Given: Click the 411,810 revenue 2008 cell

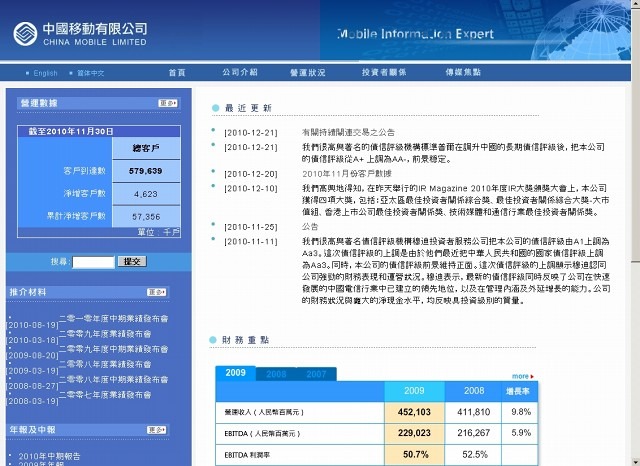Looking at the screenshot, I should coord(473,412).
